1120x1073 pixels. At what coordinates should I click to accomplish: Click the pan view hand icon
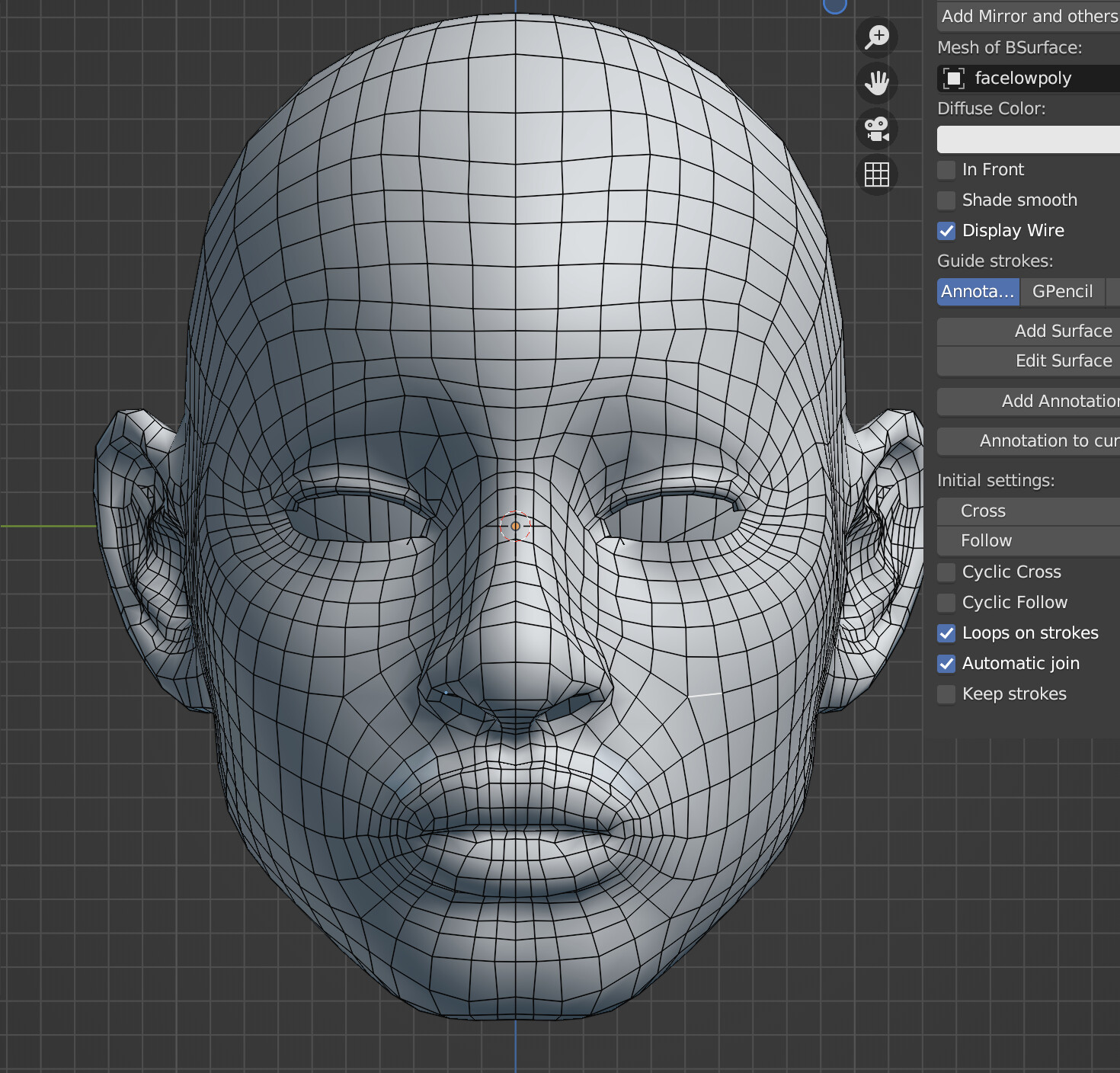tap(877, 83)
